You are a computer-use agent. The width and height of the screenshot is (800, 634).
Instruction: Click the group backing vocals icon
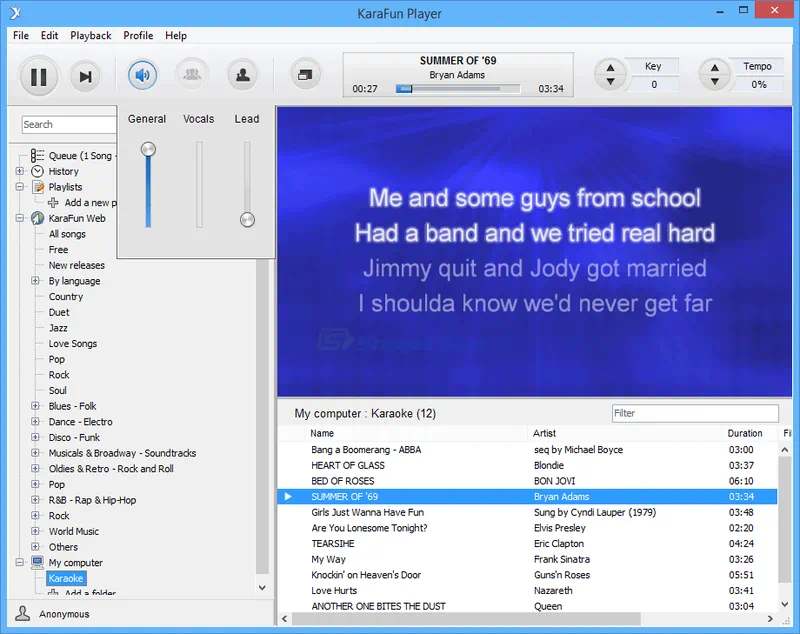tap(192, 75)
